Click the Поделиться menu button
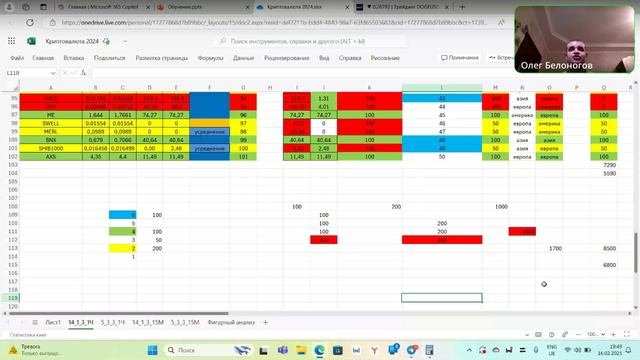The height and width of the screenshot is (360, 640). 109,58
